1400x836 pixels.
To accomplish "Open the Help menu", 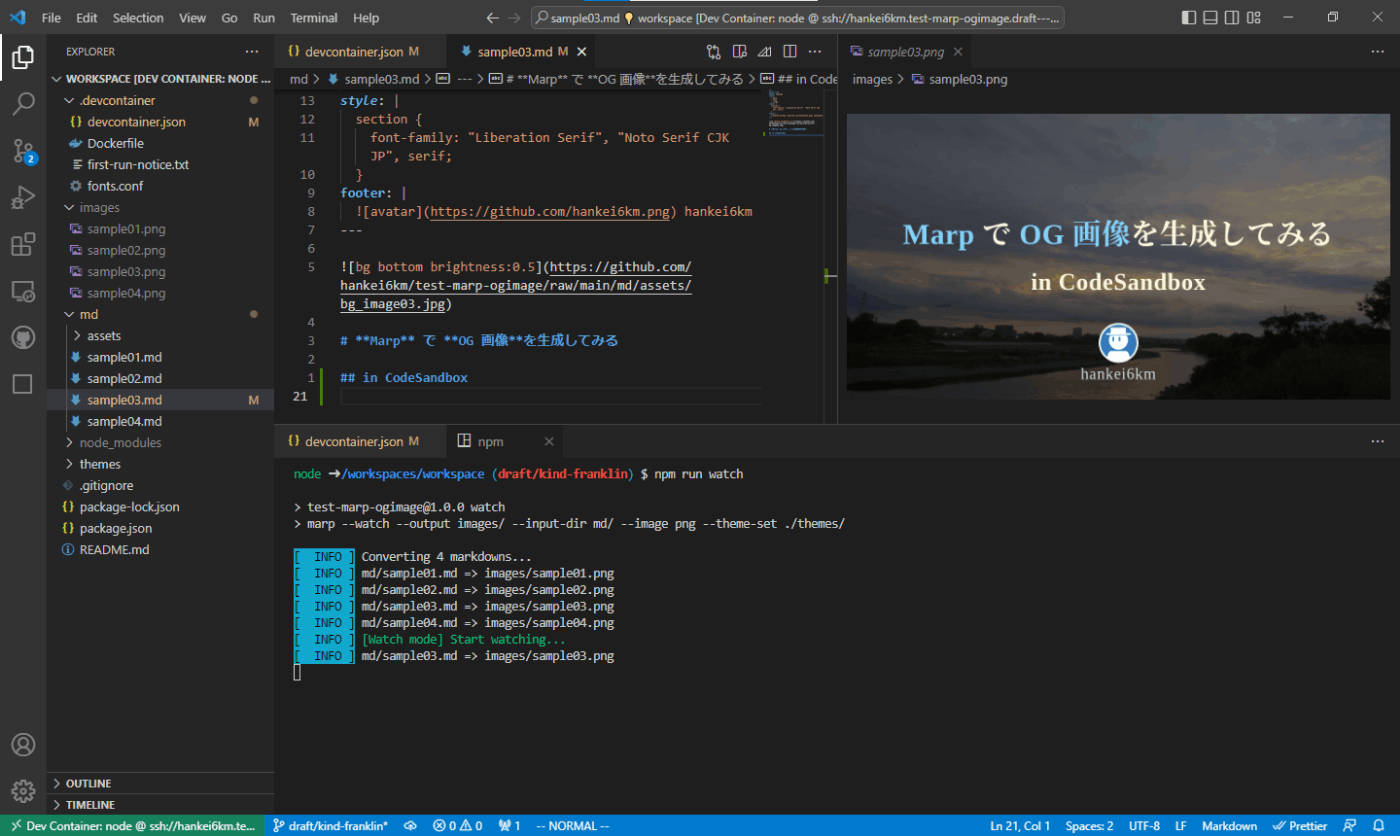I will [366, 18].
